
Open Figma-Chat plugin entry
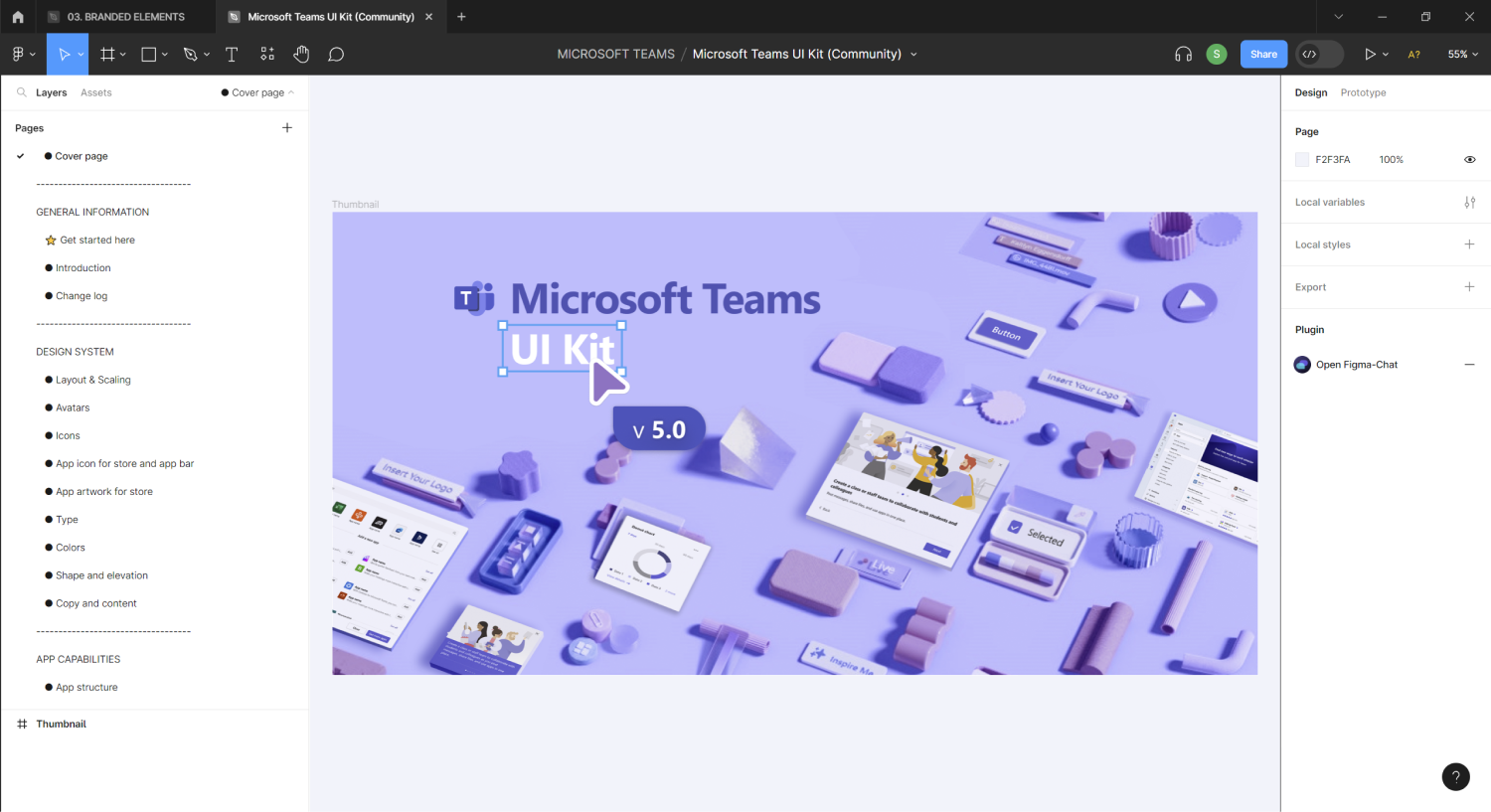1356,365
